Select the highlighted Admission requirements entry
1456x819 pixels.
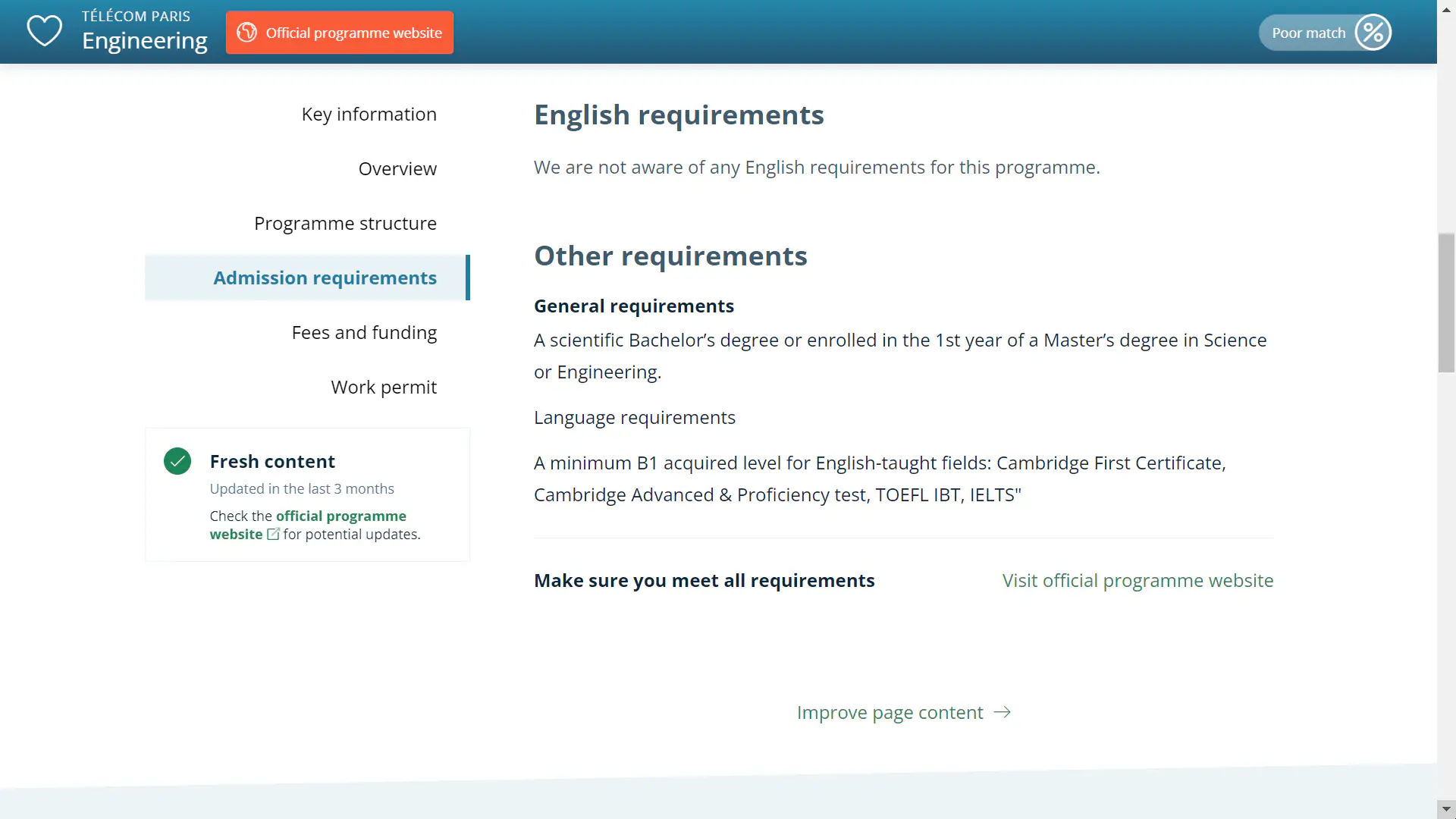[x=325, y=278]
